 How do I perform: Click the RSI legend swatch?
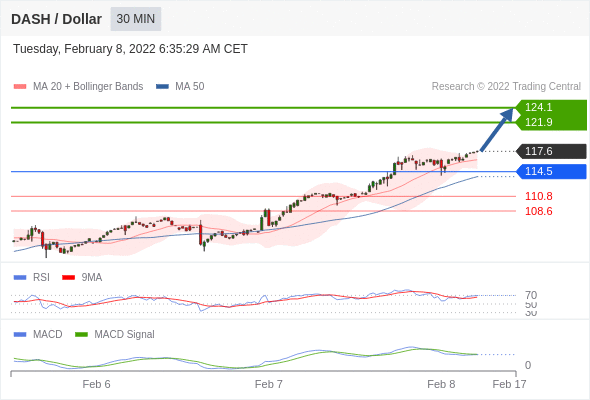pos(20,278)
